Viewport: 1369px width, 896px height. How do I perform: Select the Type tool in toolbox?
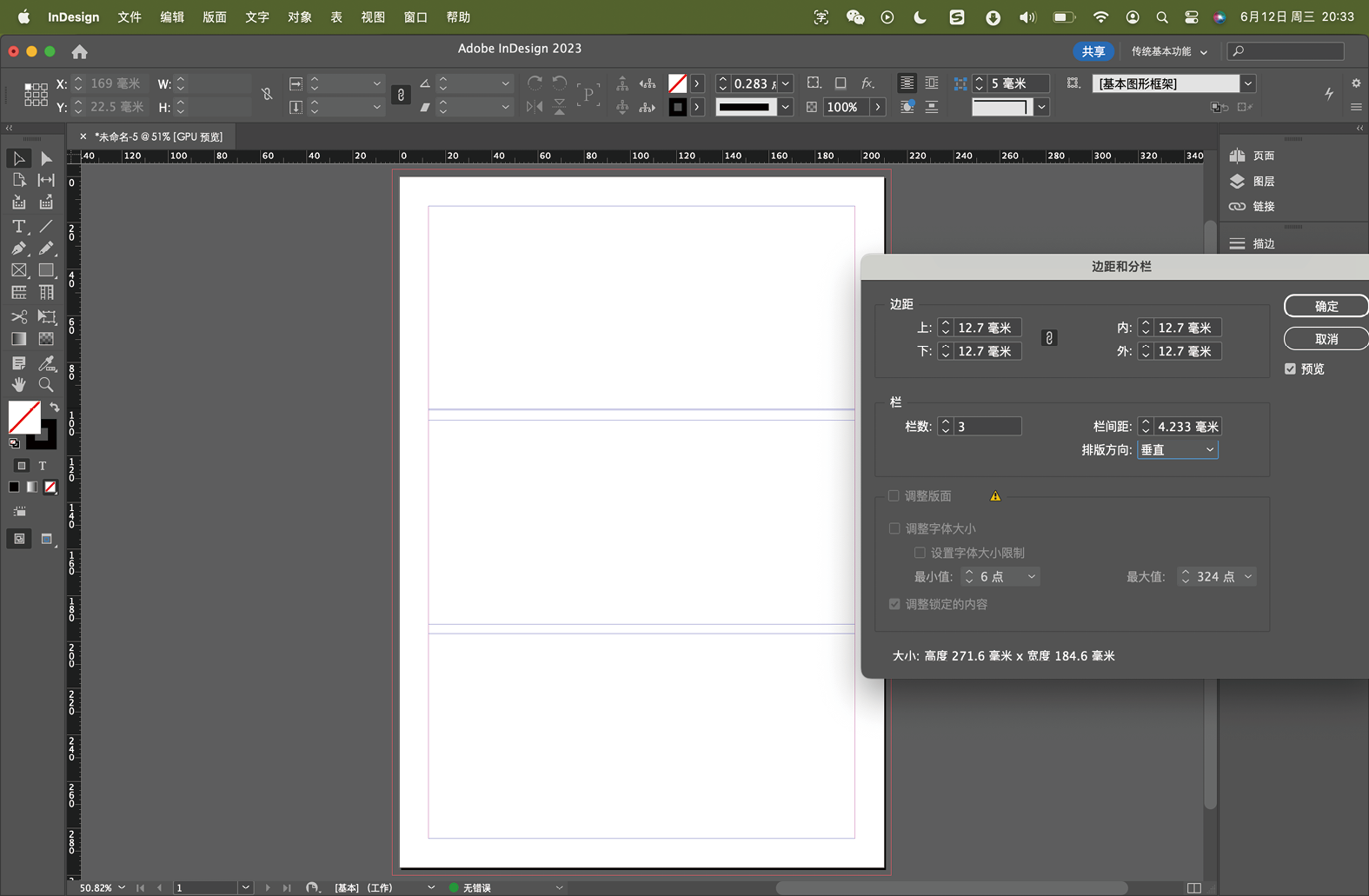(18, 226)
